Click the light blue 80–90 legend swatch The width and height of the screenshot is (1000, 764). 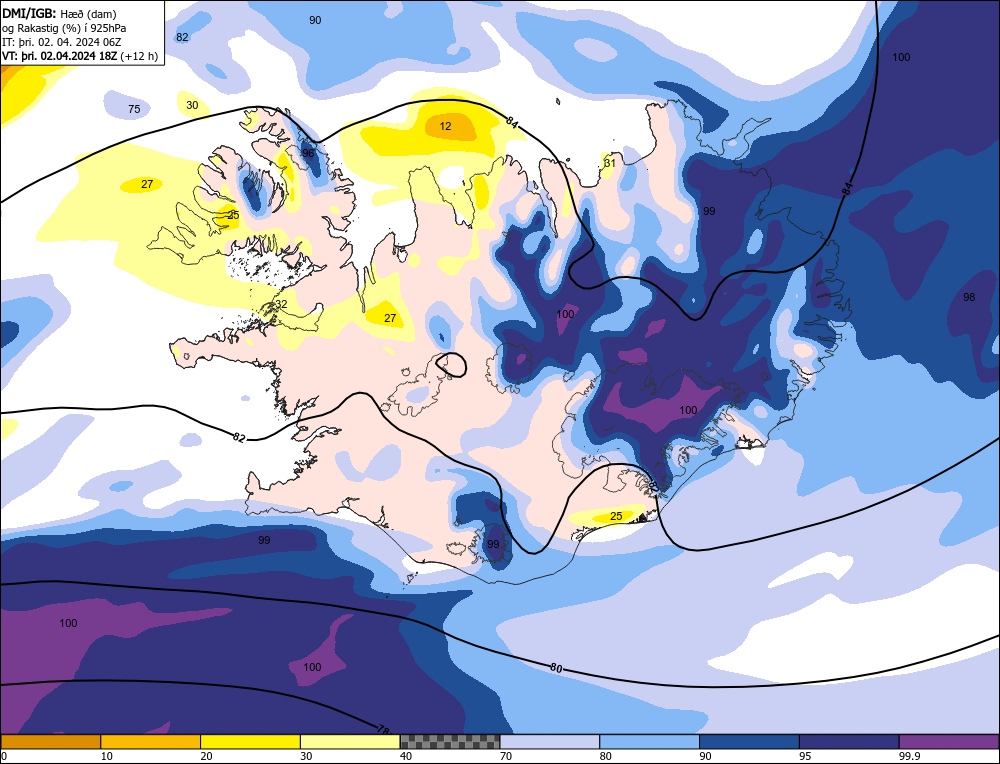pos(649,741)
